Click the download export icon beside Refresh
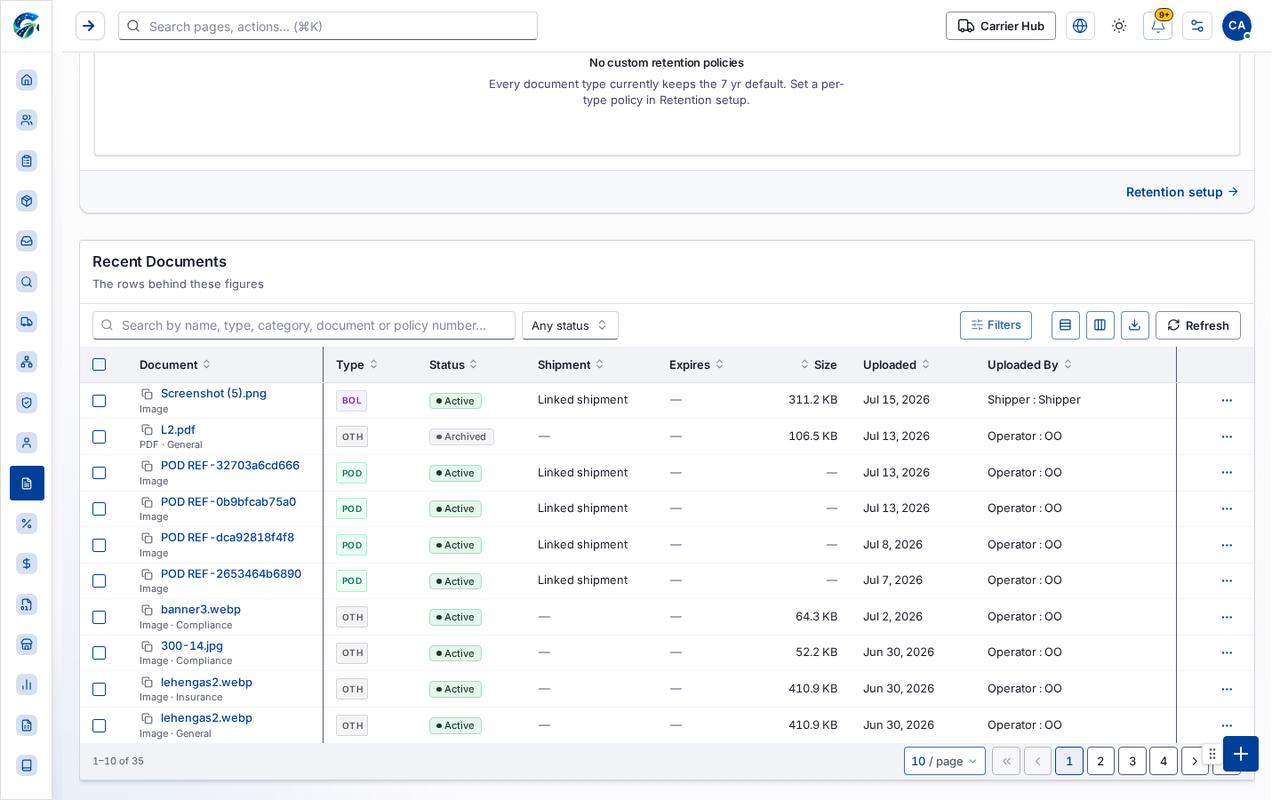The image size is (1280, 800). click(x=1135, y=325)
